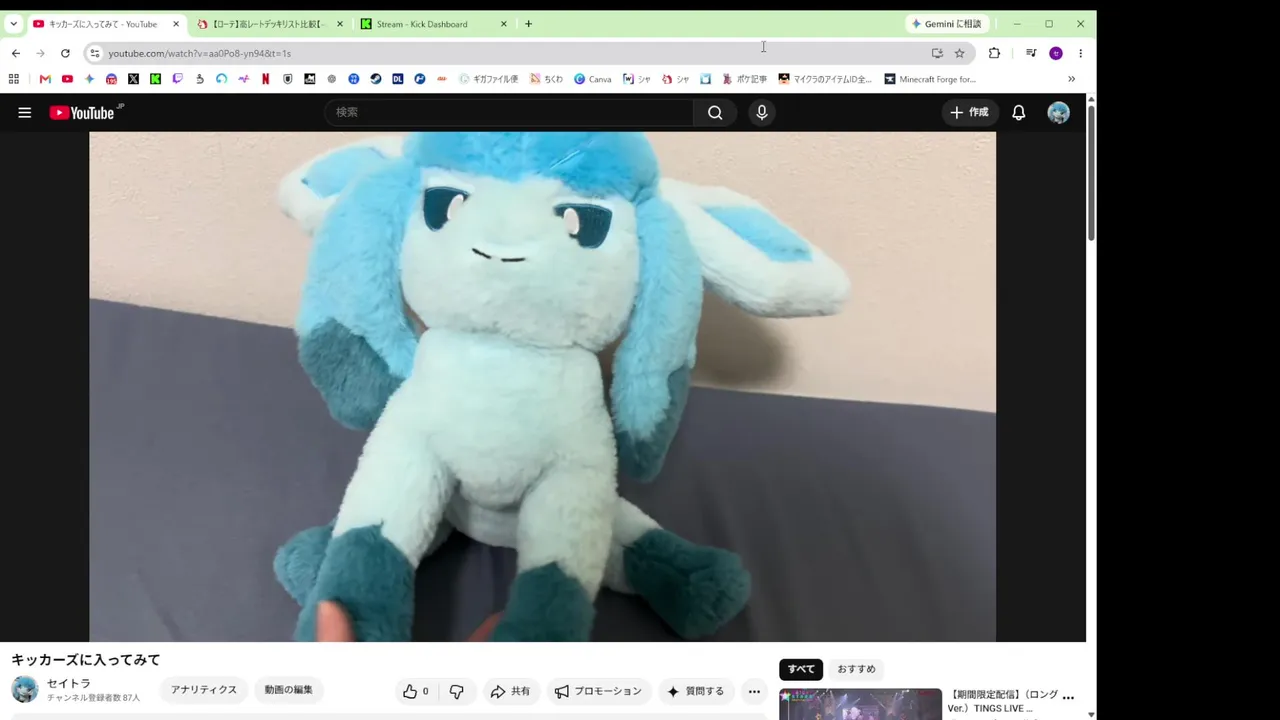1280x720 pixels.
Task: Open the セイトラ channel name link
Action: click(x=69, y=684)
